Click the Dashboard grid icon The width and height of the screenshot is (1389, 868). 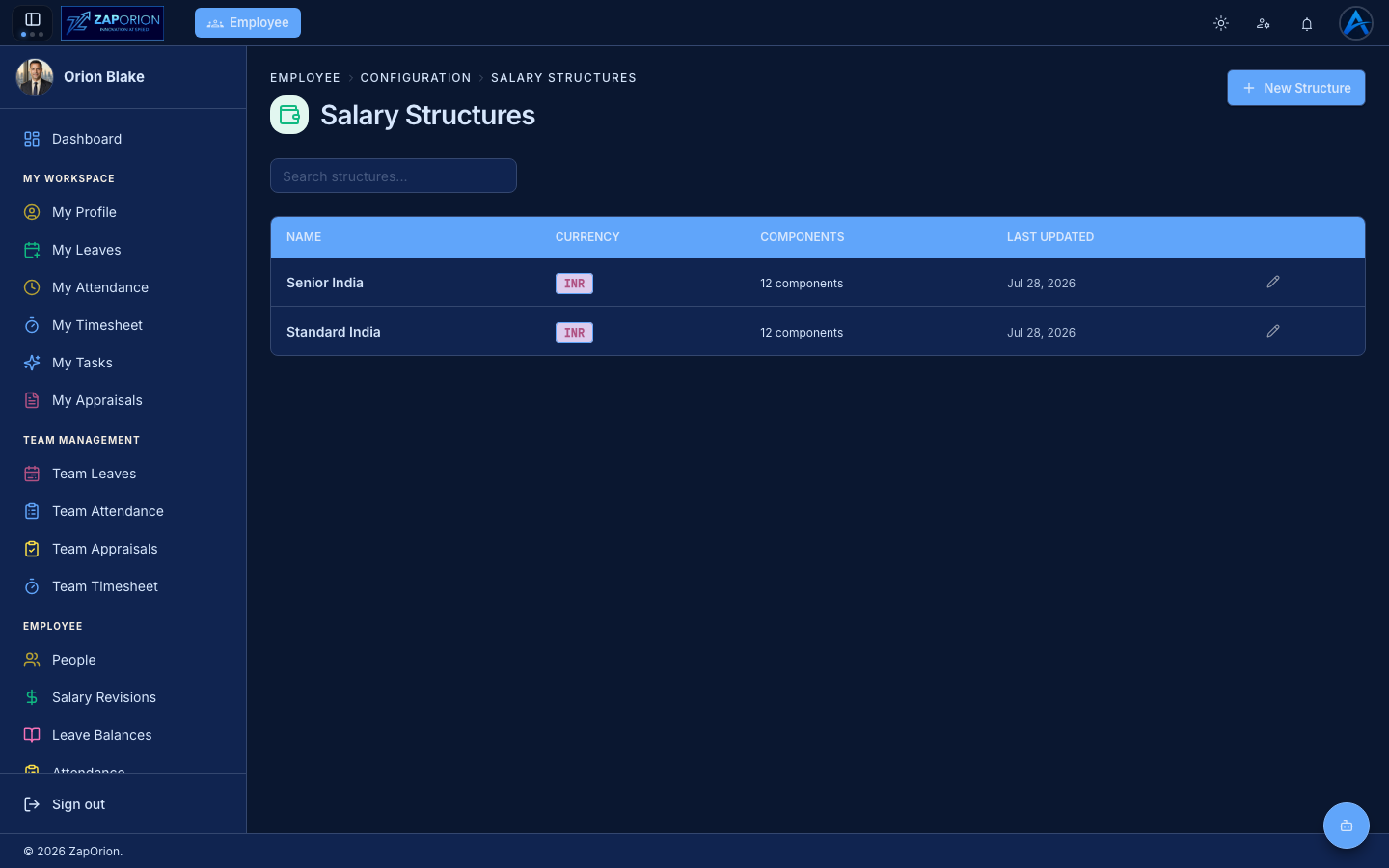(32, 139)
